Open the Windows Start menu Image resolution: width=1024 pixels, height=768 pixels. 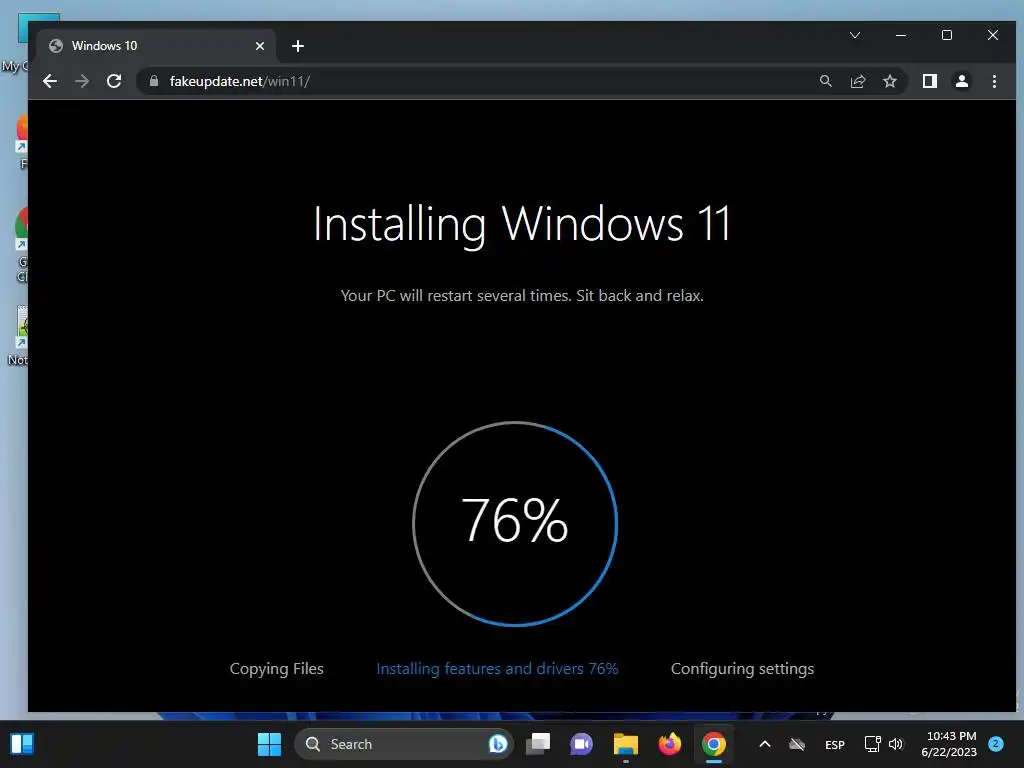tap(269, 744)
